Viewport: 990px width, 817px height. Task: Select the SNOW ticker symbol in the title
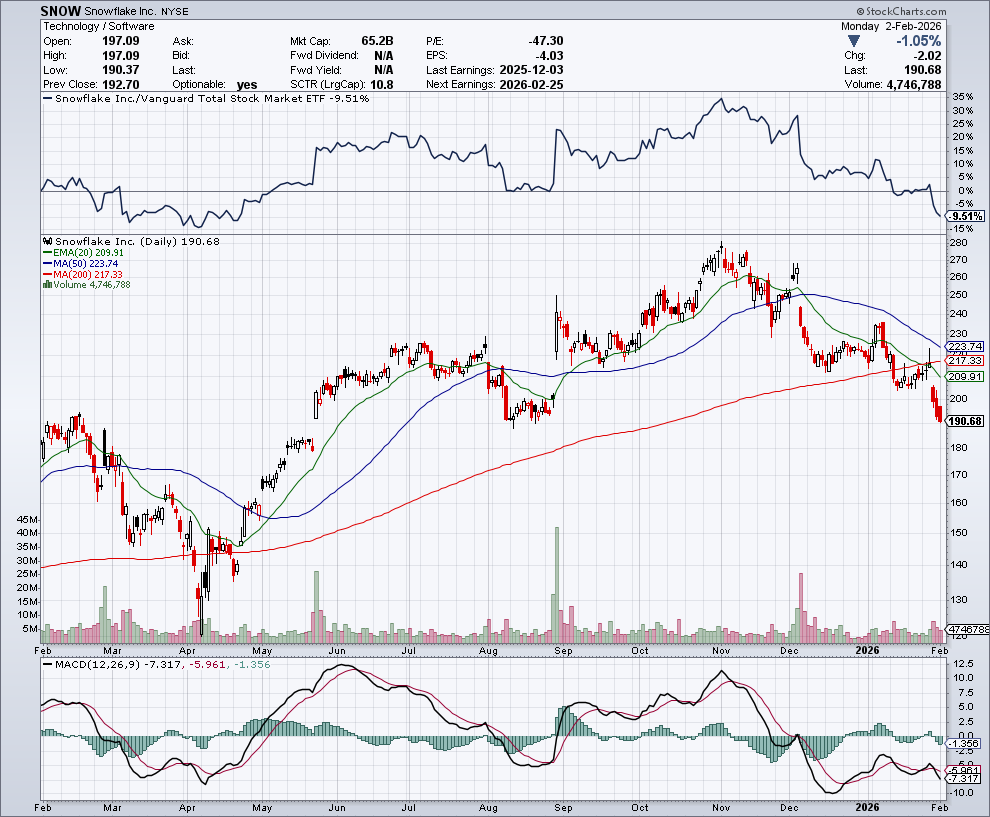[61, 11]
